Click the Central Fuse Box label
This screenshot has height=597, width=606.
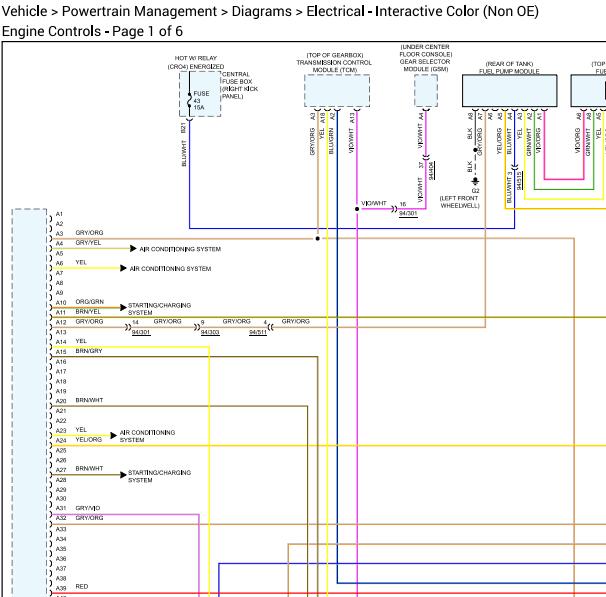pyautogui.click(x=240, y=85)
